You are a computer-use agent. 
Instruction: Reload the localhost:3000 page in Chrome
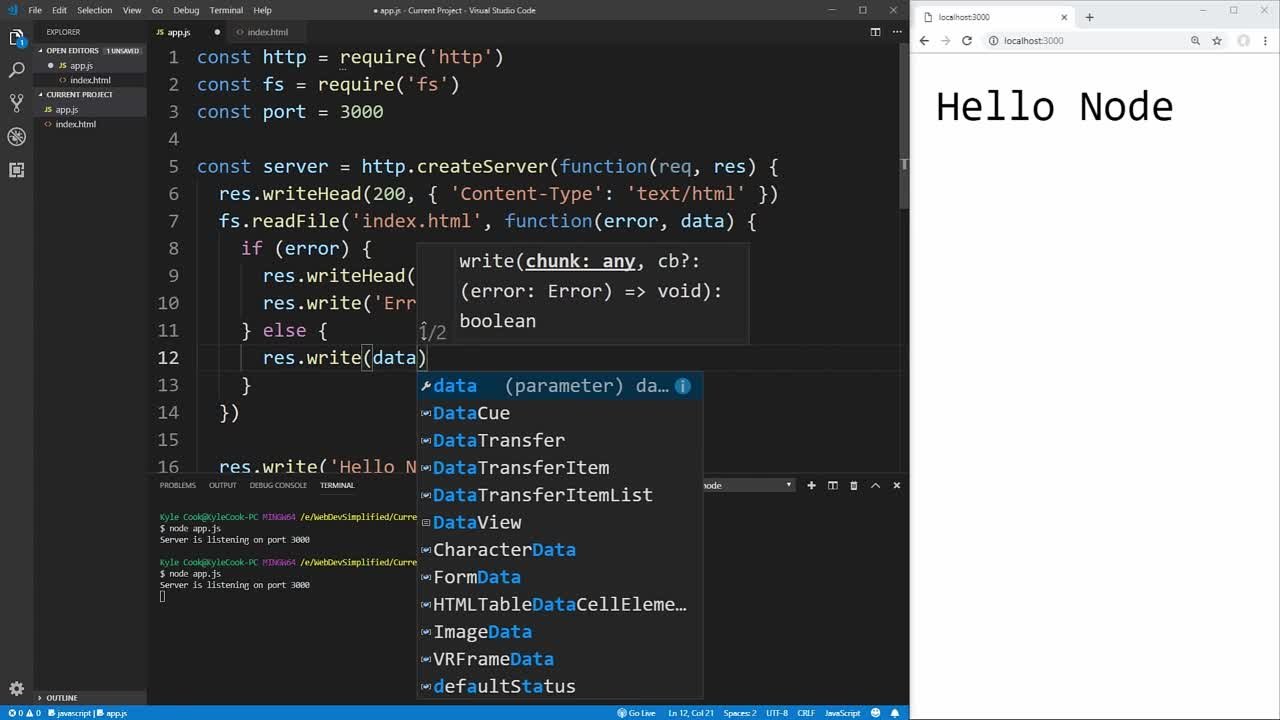[967, 41]
